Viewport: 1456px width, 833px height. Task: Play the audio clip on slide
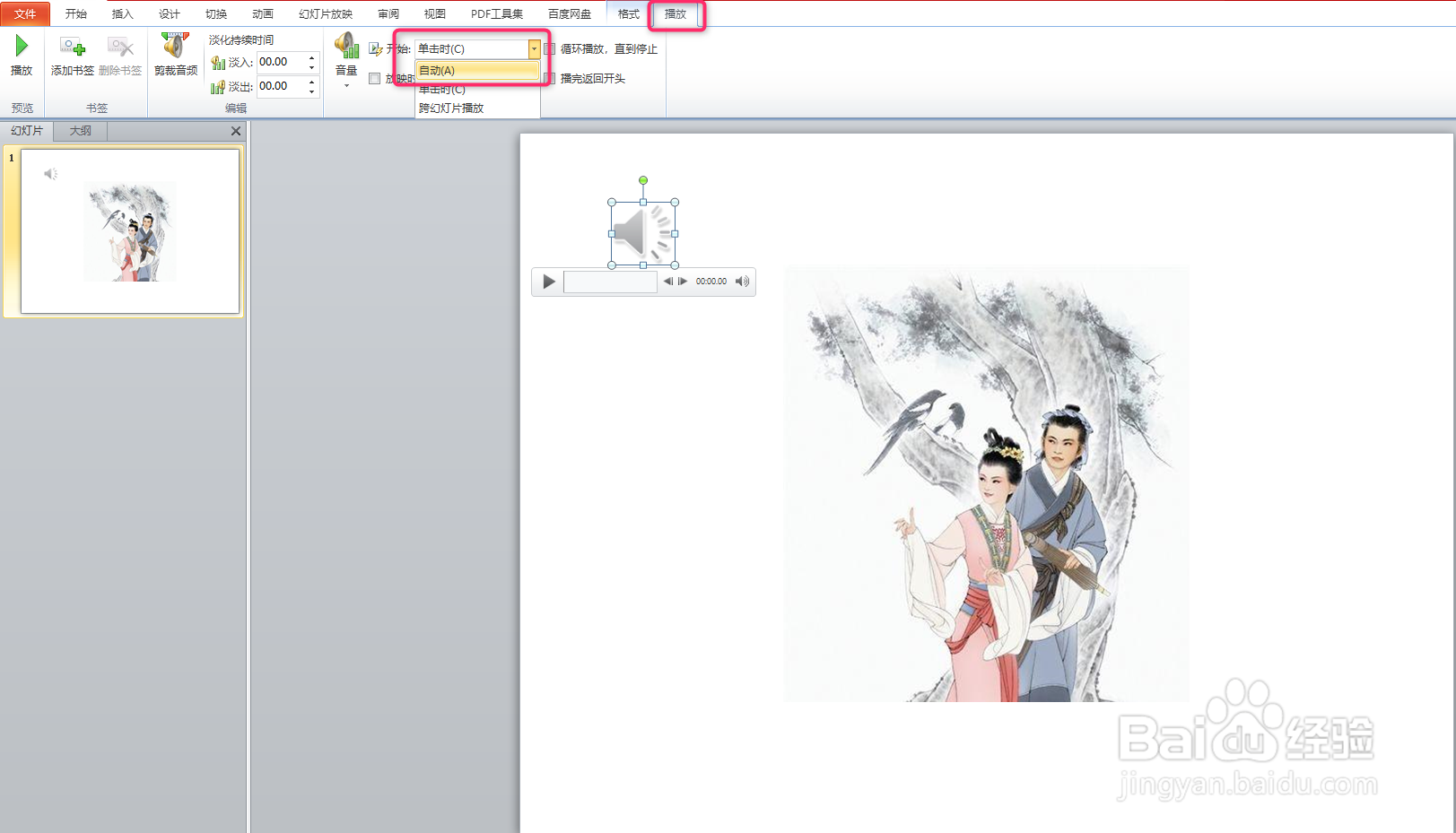click(549, 282)
